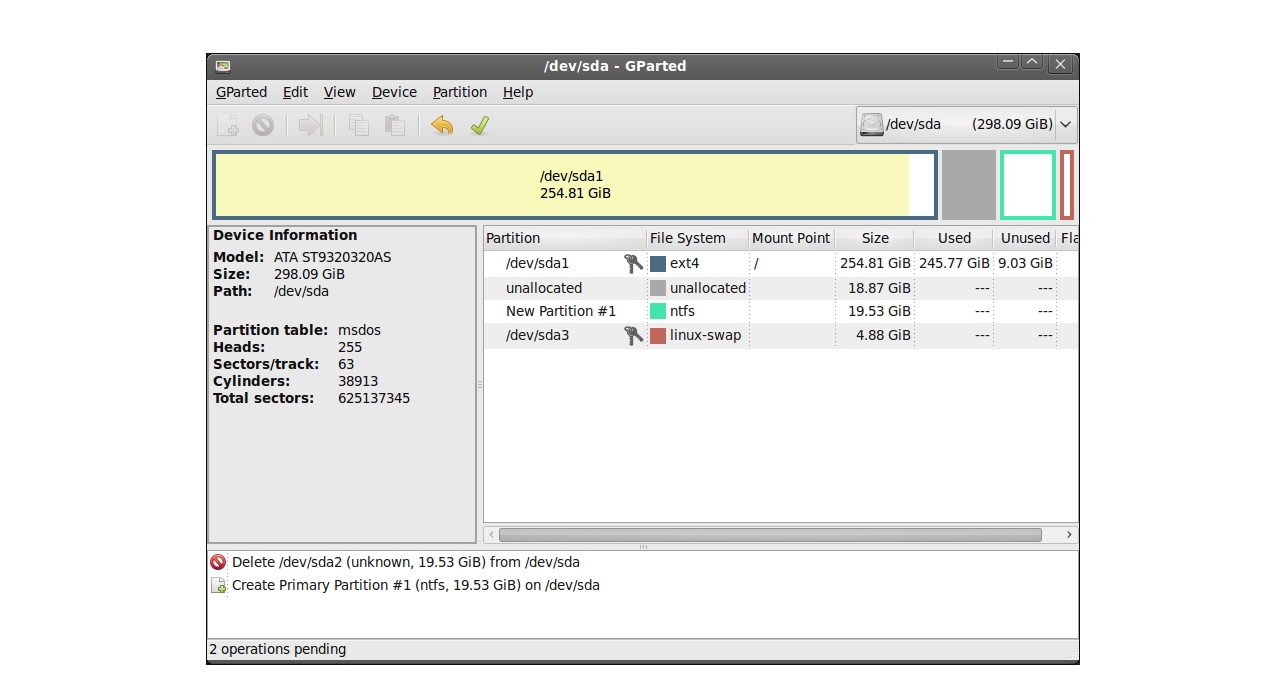Viewport: 1280px width, 700px height.
Task: Select the ntfs color swatch in list
Action: pos(658,312)
